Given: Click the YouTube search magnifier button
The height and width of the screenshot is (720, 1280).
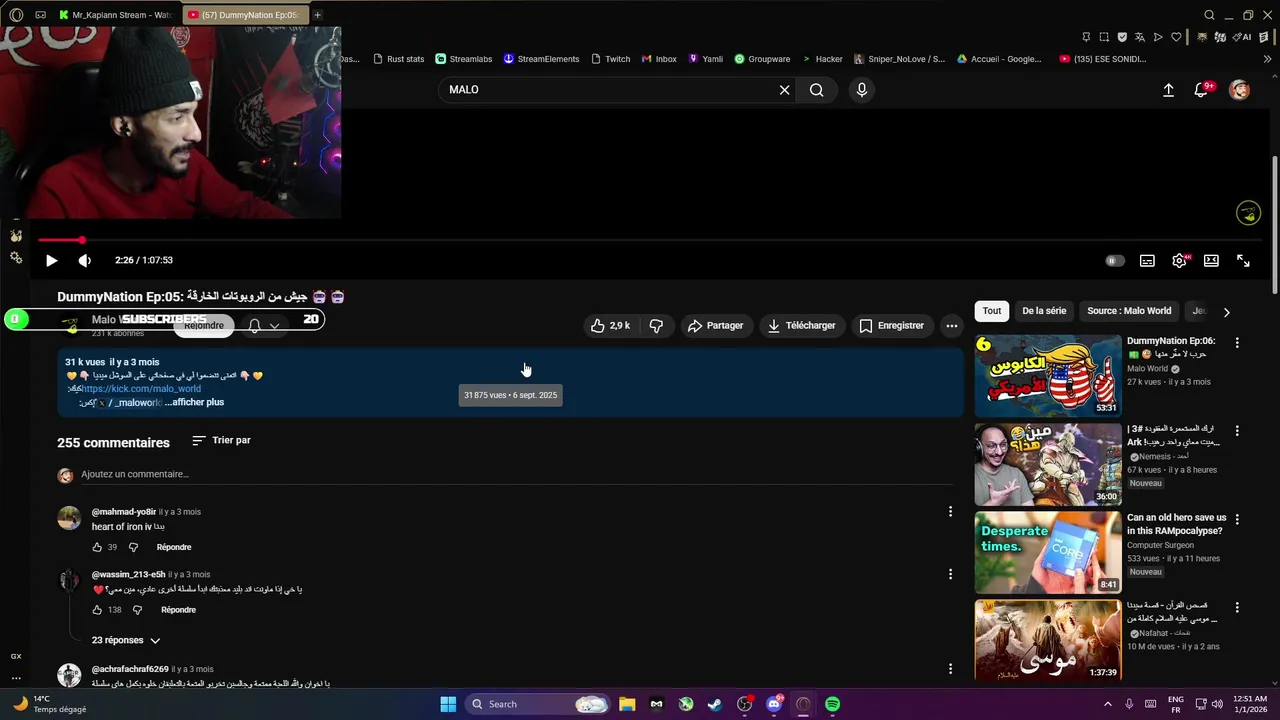Looking at the screenshot, I should pyautogui.click(x=817, y=90).
